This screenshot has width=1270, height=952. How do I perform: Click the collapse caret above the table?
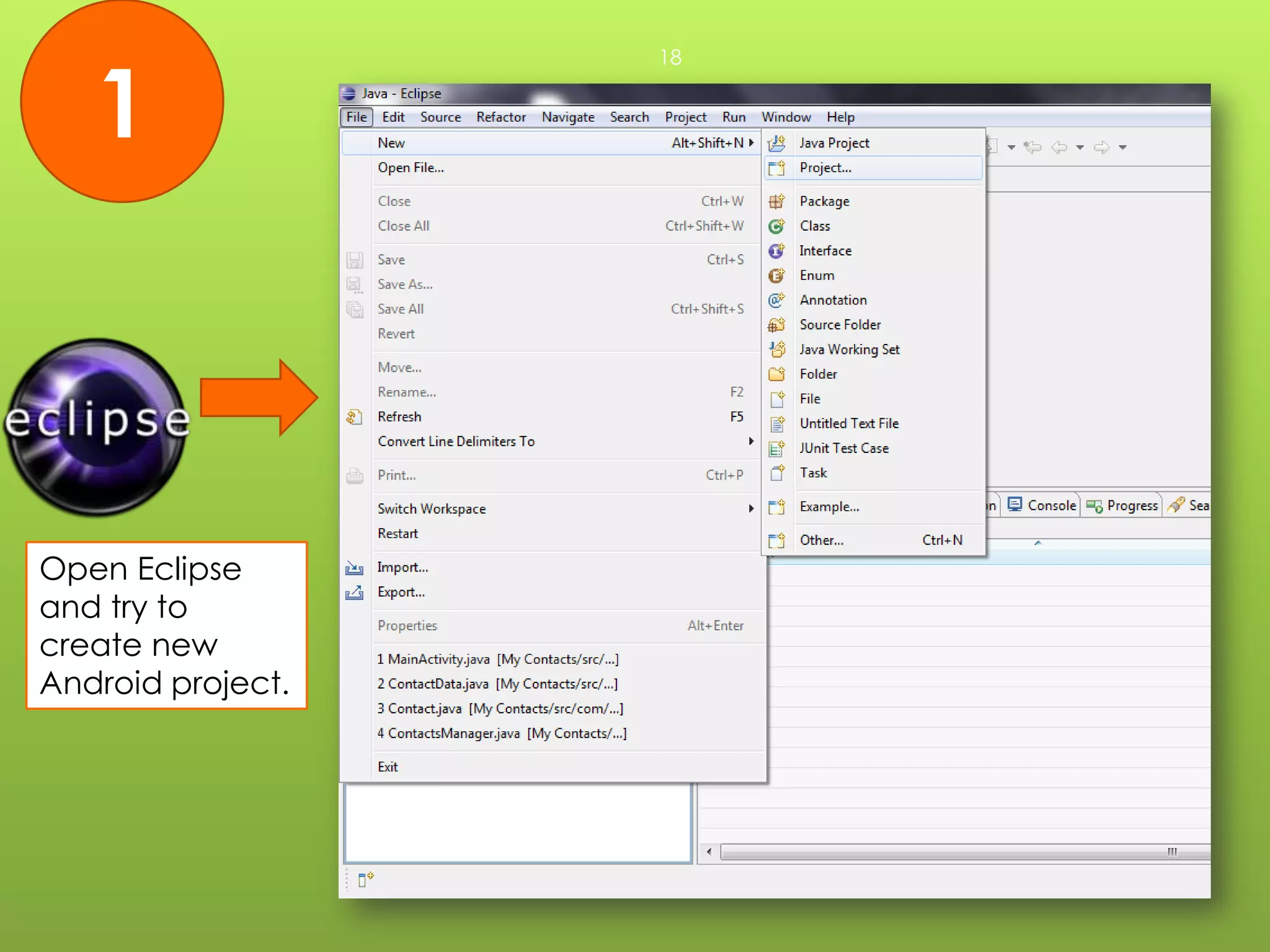click(1037, 543)
